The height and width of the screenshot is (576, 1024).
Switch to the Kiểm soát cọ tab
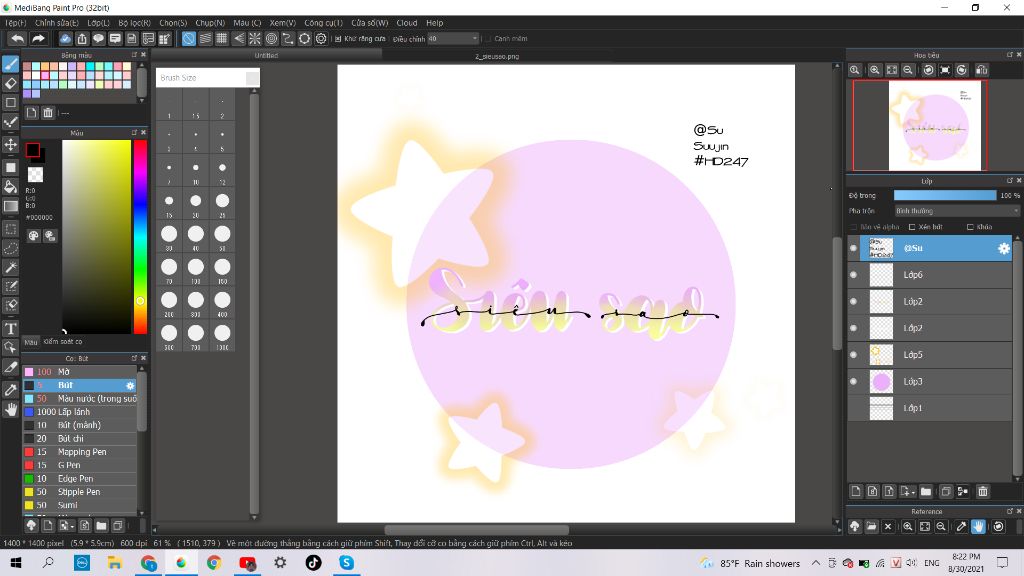click(63, 342)
